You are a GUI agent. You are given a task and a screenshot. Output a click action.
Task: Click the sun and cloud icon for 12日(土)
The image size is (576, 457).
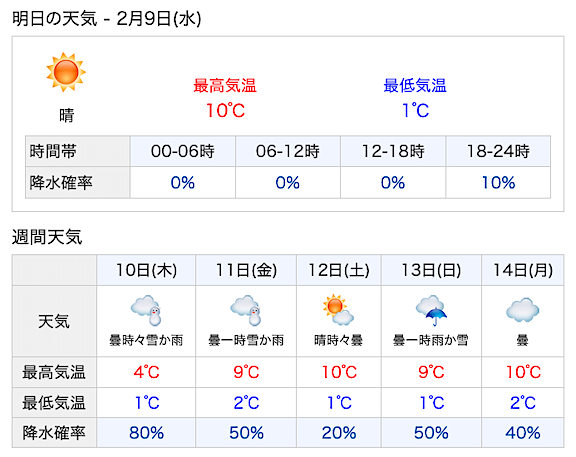coord(338,310)
